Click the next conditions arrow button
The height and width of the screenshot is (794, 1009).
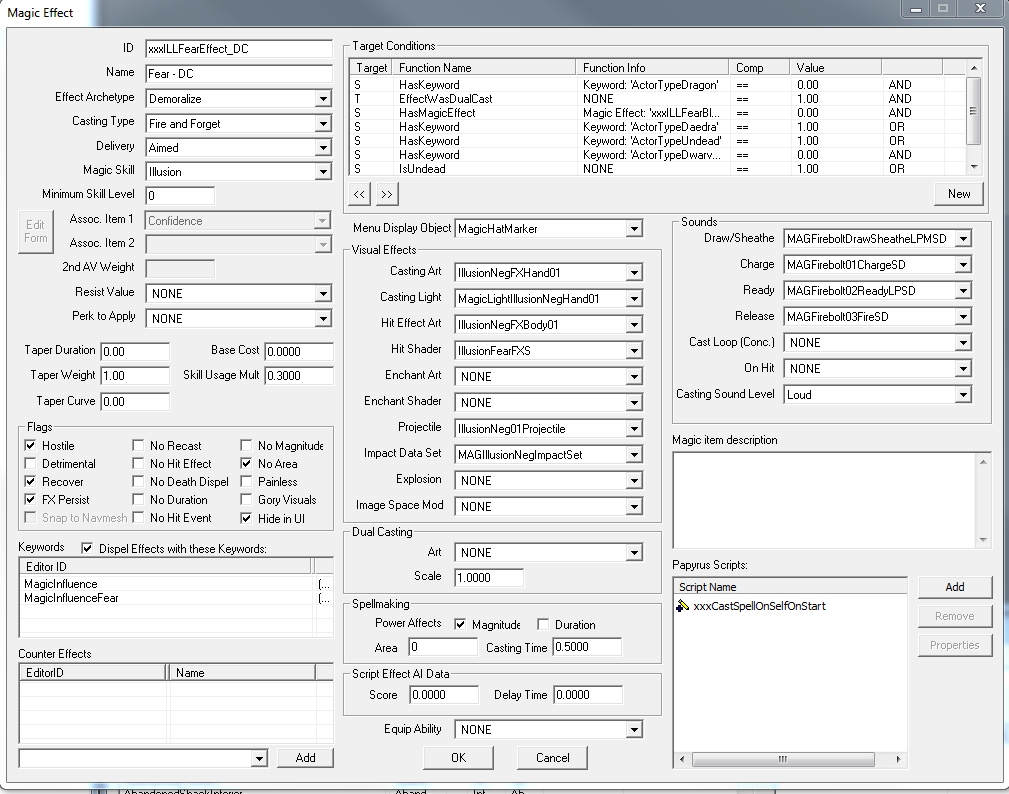pos(387,194)
